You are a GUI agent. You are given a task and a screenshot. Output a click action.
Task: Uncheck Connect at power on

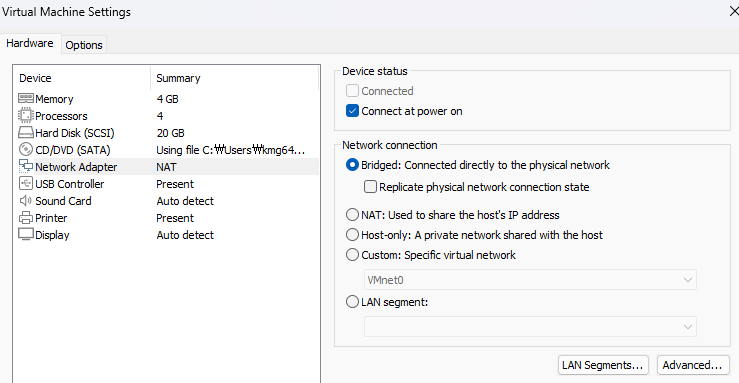[x=353, y=111]
